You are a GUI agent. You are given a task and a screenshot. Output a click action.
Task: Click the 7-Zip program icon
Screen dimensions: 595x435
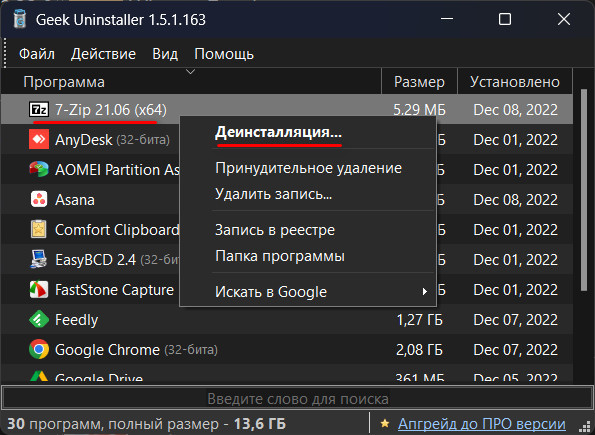coord(39,110)
